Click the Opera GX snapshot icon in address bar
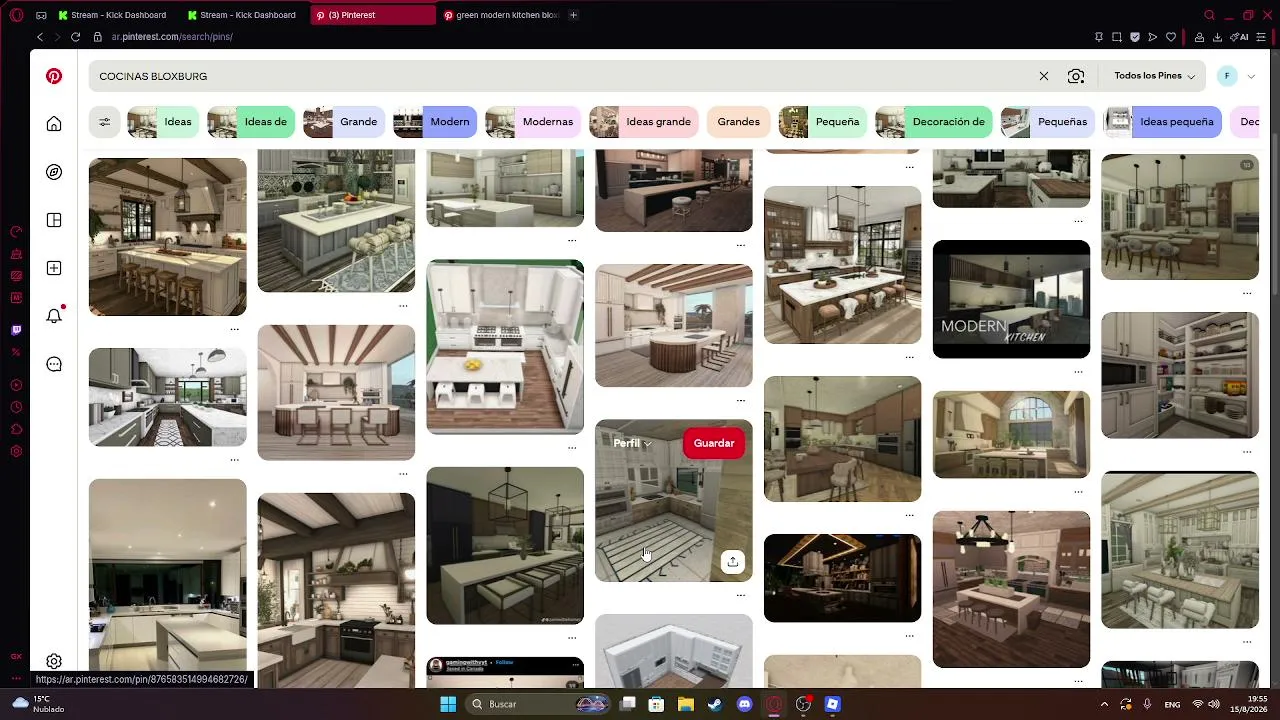1280x720 pixels. [1117, 37]
